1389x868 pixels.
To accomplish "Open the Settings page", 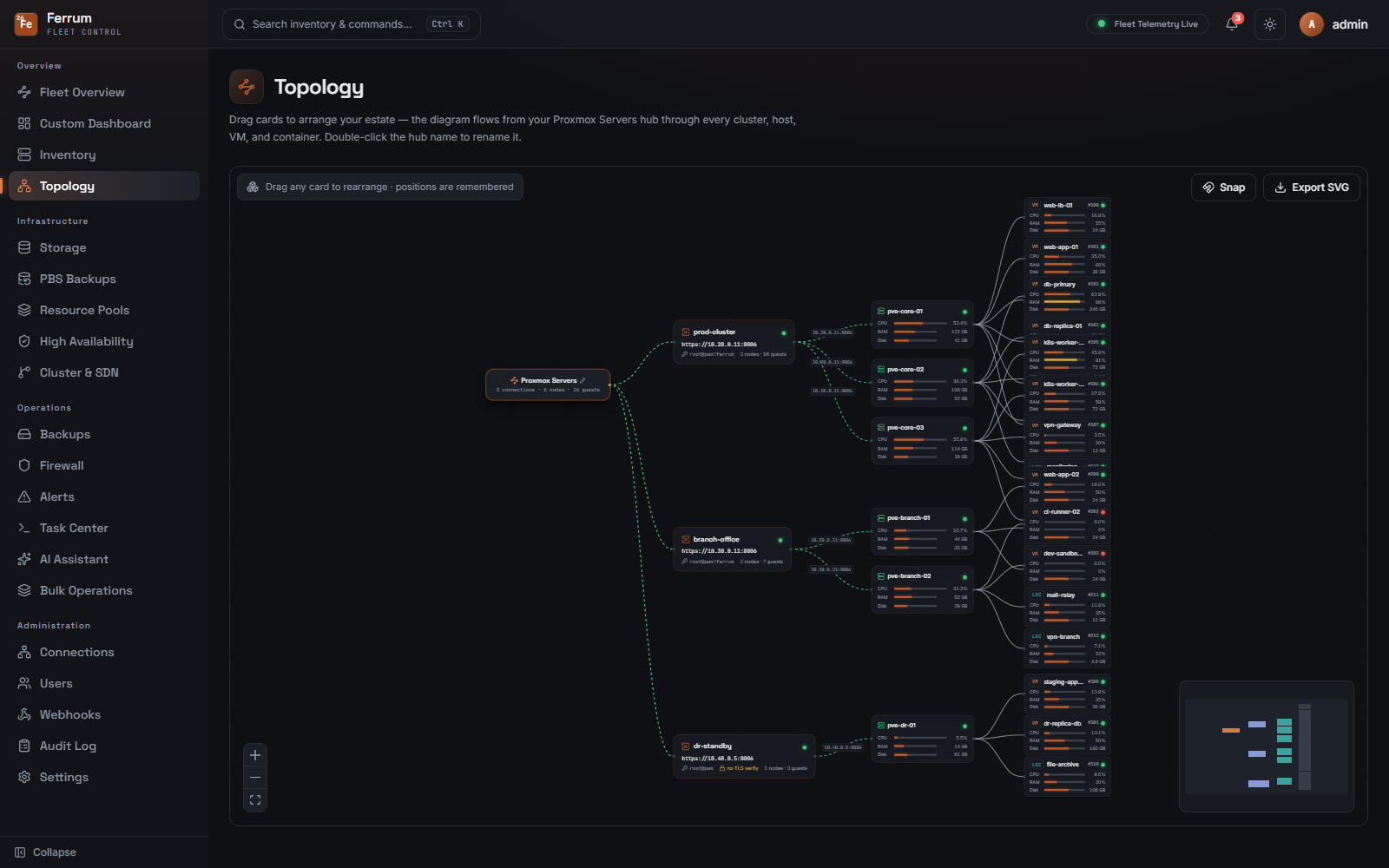I will tap(104, 777).
